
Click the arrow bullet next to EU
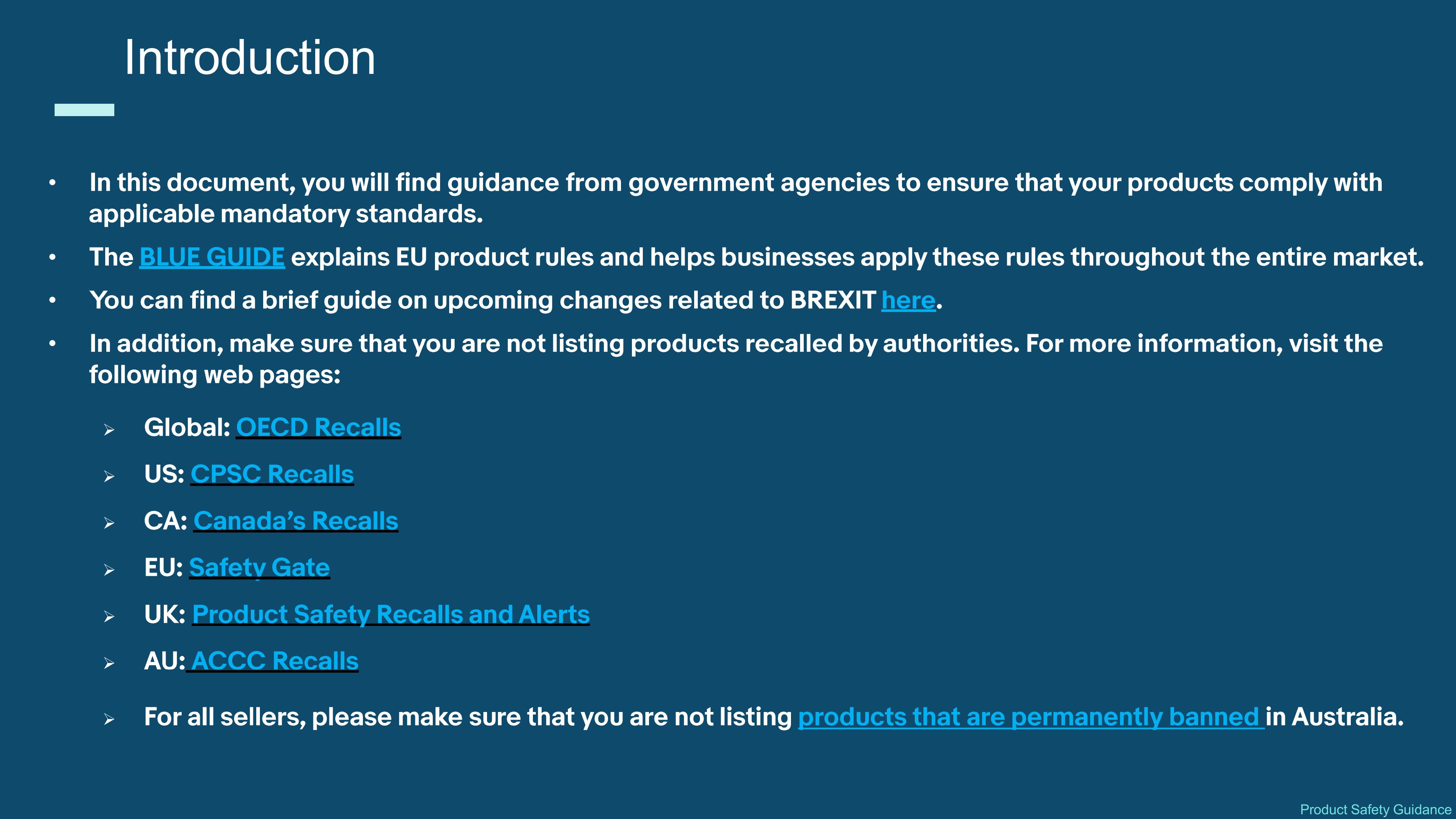tap(109, 570)
